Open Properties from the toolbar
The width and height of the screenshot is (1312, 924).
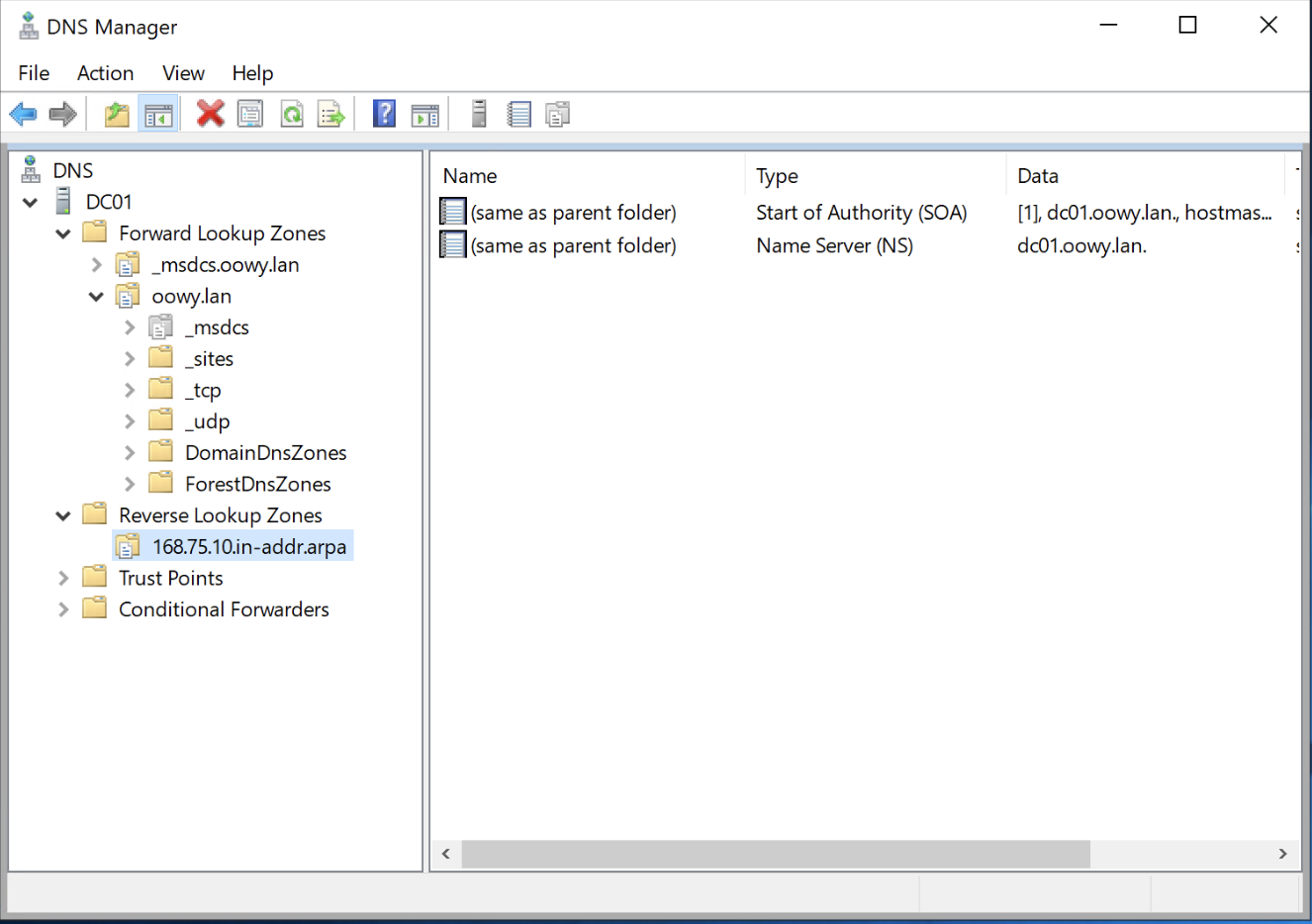(250, 115)
